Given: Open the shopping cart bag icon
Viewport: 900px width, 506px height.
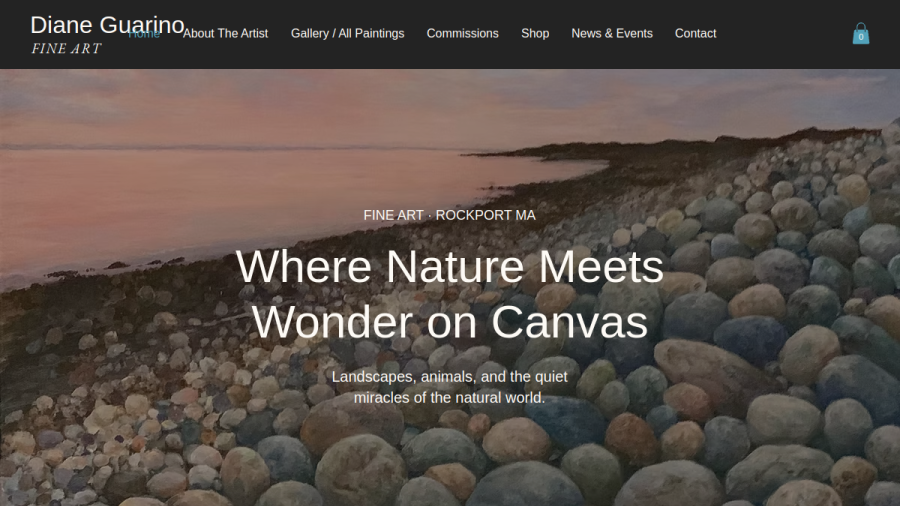Looking at the screenshot, I should [860, 33].
